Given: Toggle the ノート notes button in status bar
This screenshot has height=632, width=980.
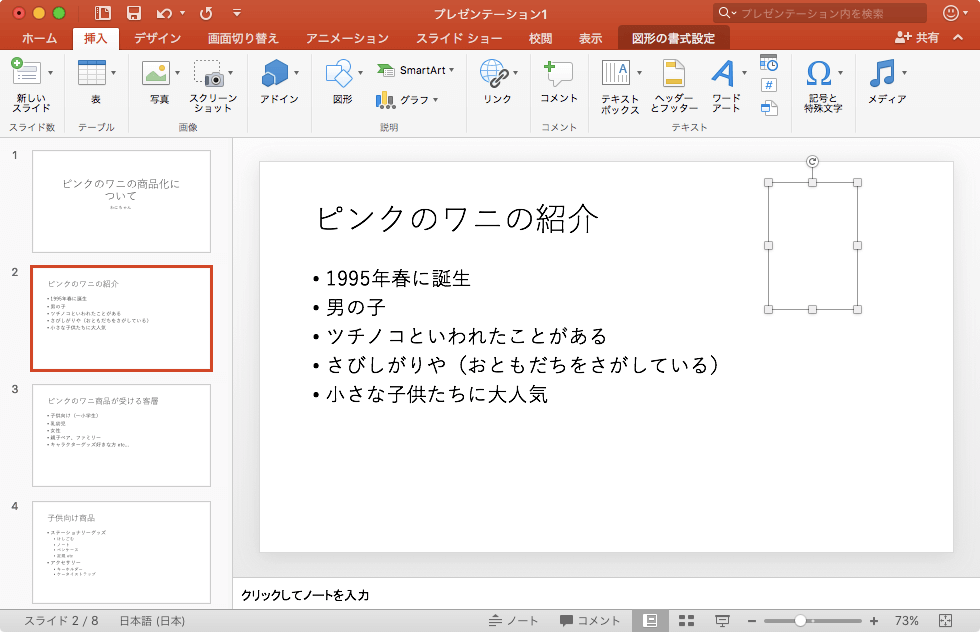Looking at the screenshot, I should tap(513, 621).
